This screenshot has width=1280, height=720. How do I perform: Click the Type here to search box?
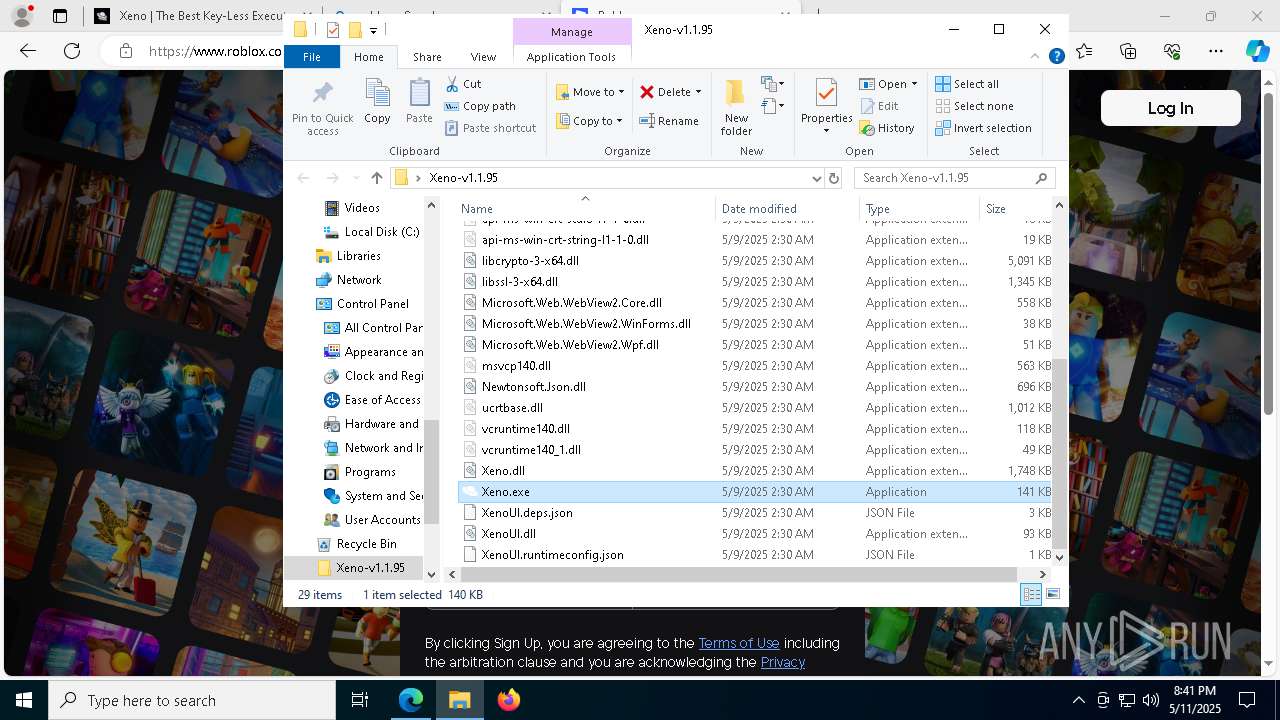tap(192, 700)
